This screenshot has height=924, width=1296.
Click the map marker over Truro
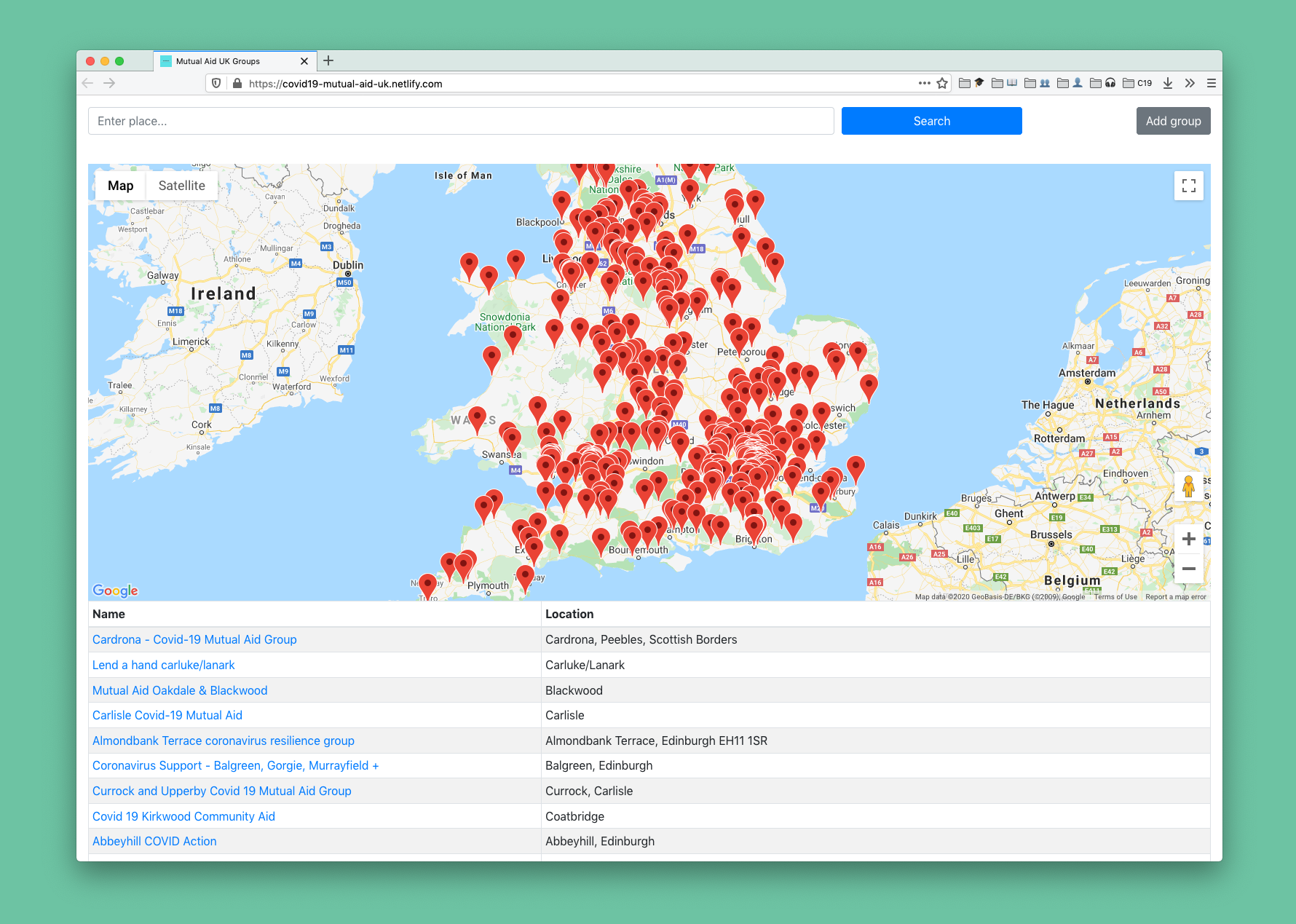click(x=428, y=585)
